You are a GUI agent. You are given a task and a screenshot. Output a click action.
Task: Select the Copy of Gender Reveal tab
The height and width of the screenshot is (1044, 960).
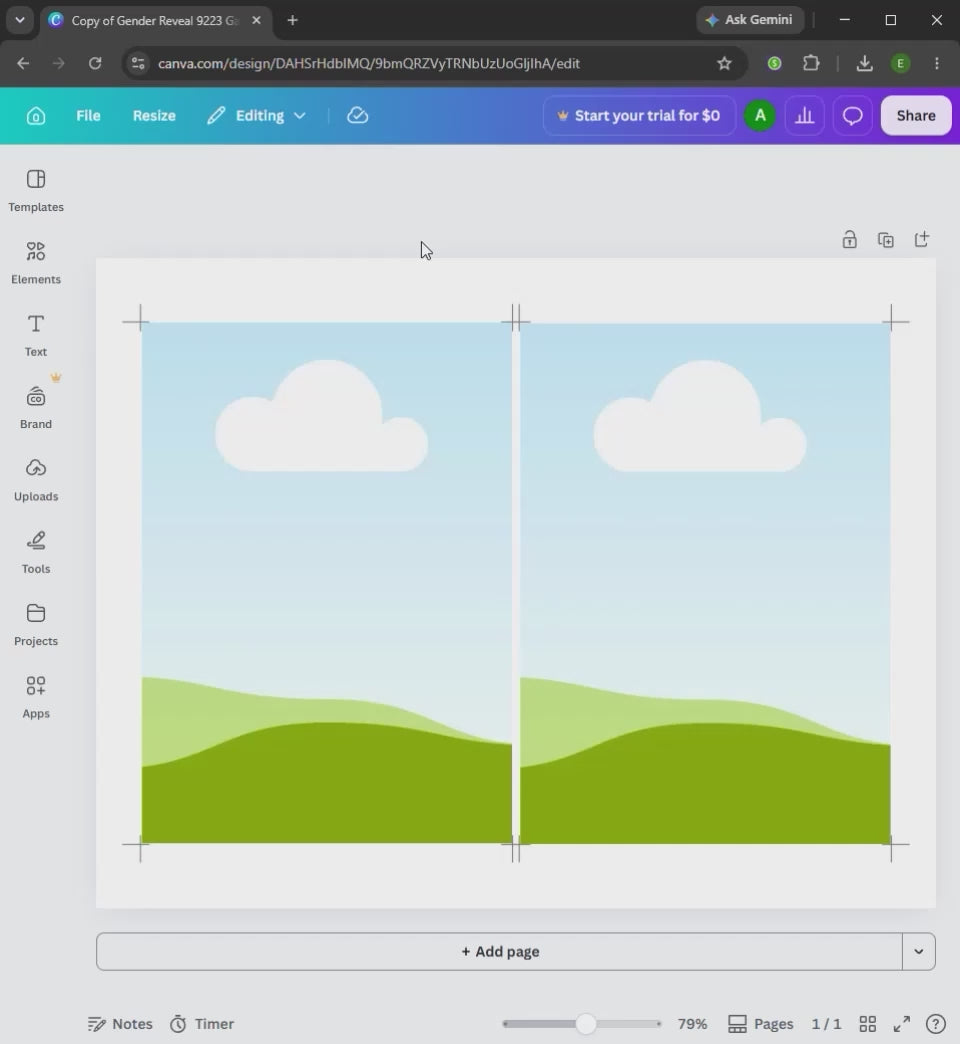coord(156,21)
